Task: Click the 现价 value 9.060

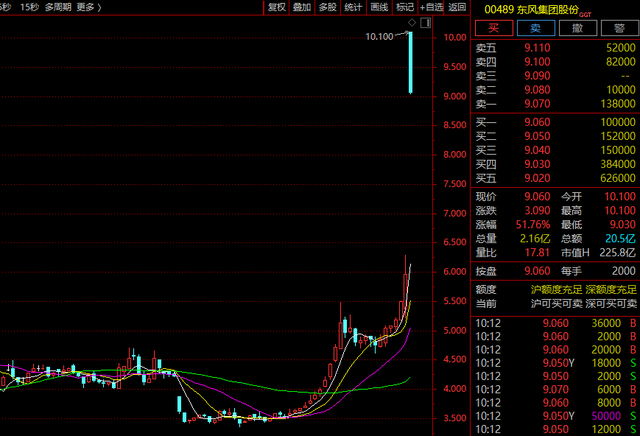Action: click(537, 197)
